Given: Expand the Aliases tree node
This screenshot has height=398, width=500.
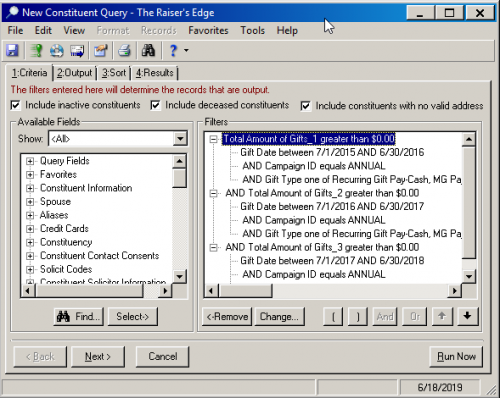Looking at the screenshot, I should click(30, 215).
